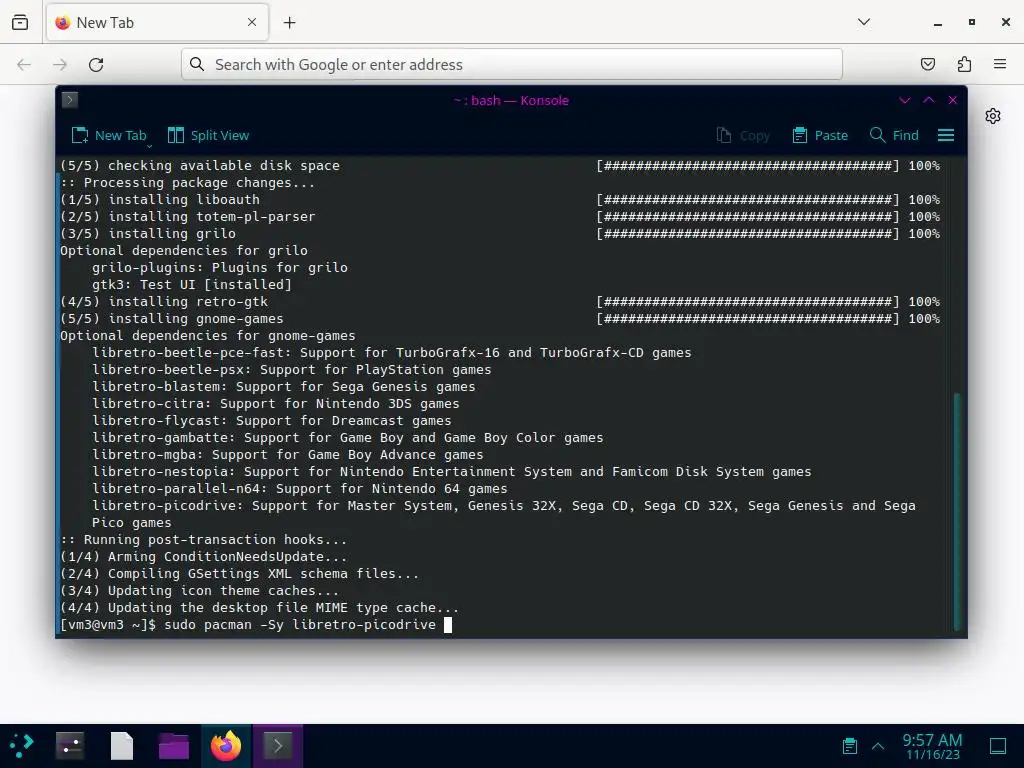Open the blank document taskbar icon
Viewport: 1024px width, 768px height.
point(121,745)
